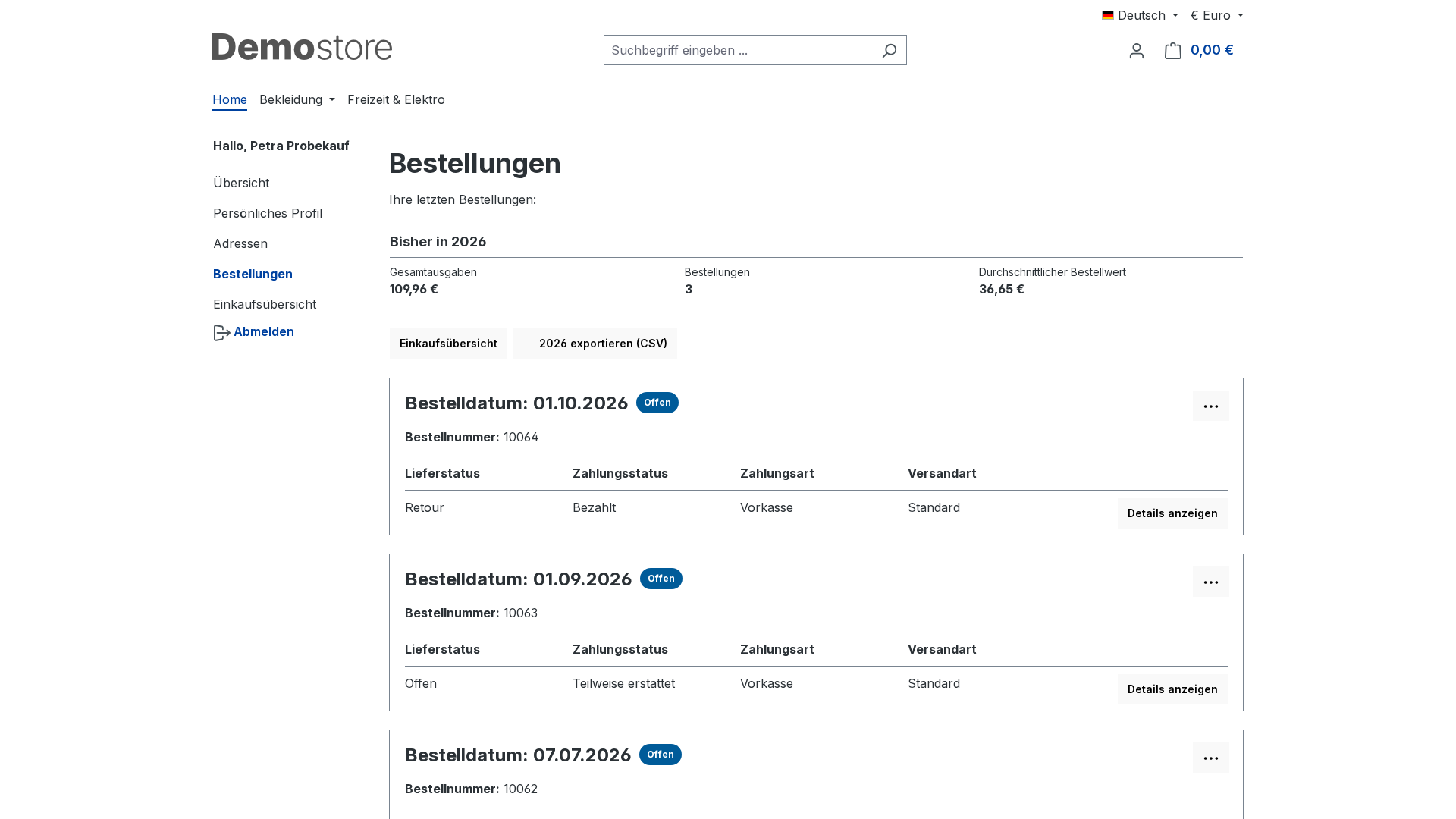
Task: Open the Freizeit & Elektro category
Action: coord(396,99)
